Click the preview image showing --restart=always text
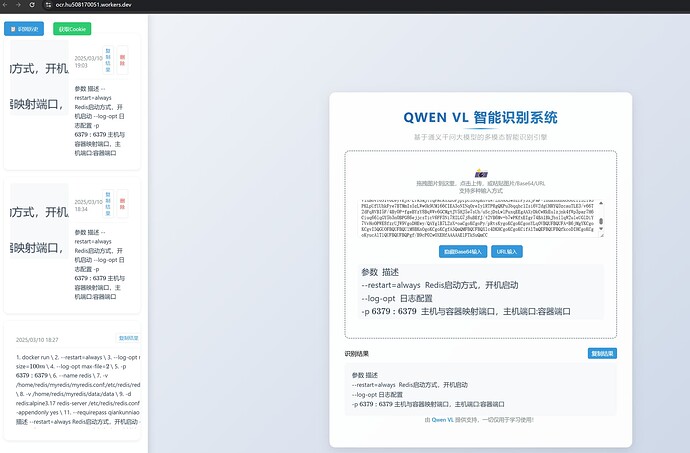 [481, 291]
